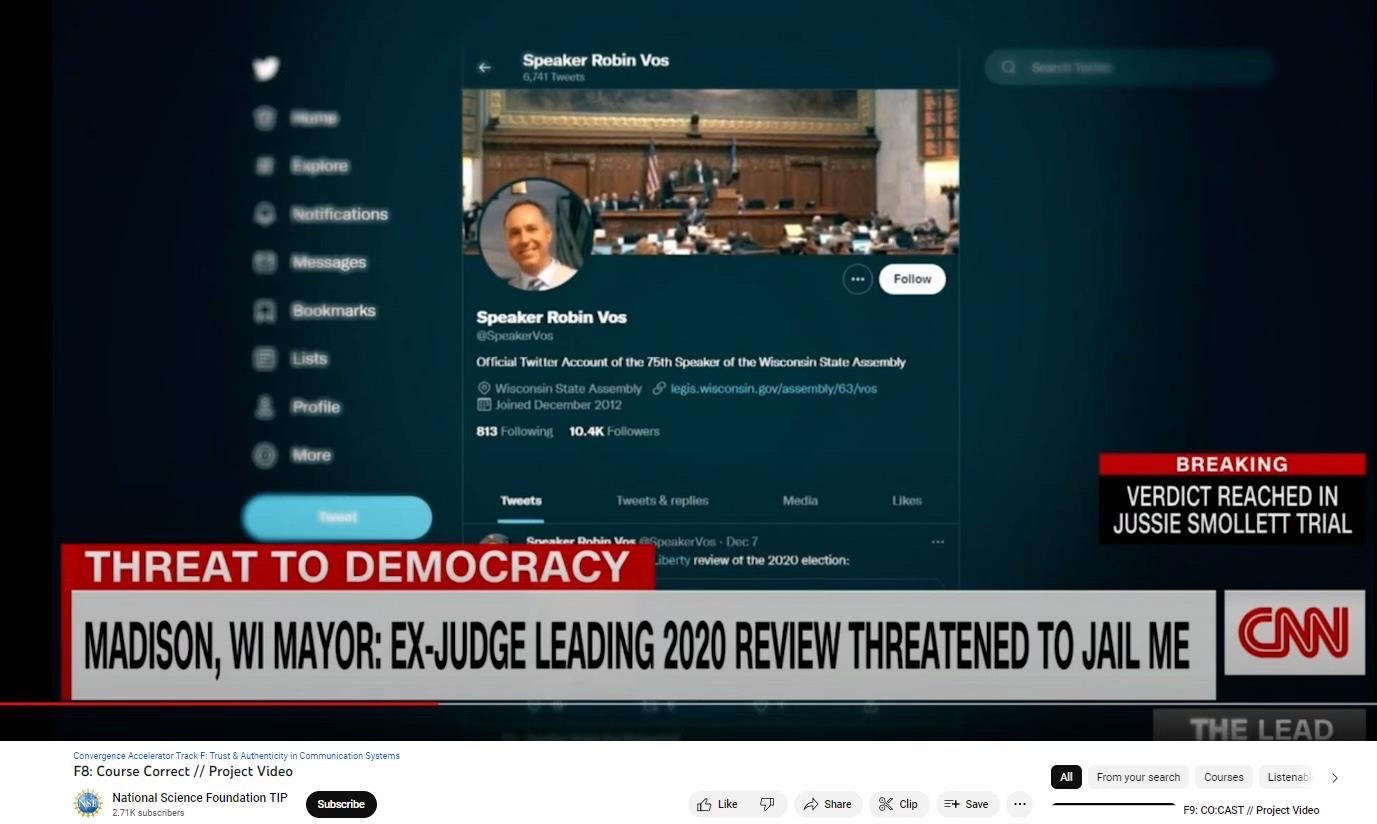Open Lists in Twitter sidebar
Screen dimensions: 1377x824
(291, 358)
